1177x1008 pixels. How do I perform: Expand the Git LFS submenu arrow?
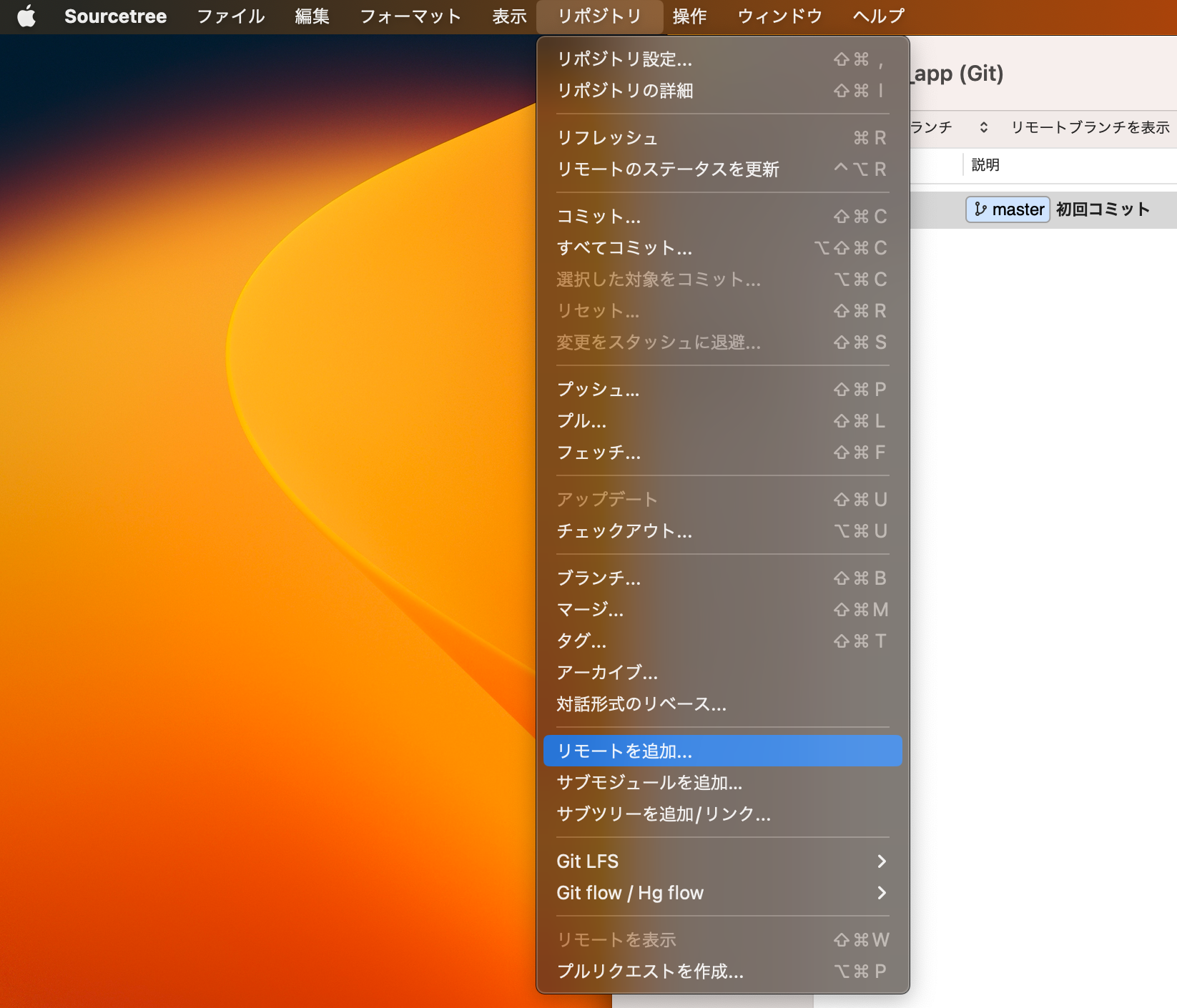point(881,861)
